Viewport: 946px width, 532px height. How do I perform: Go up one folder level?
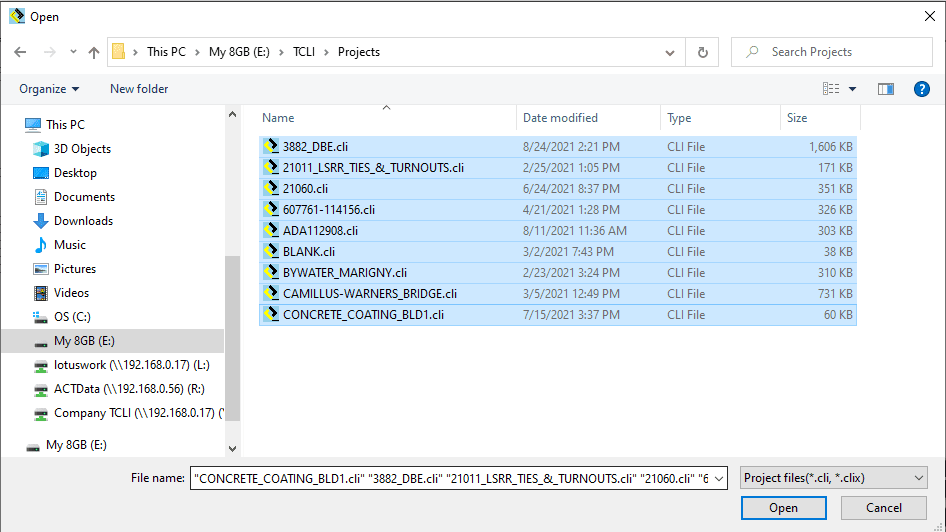(x=94, y=52)
